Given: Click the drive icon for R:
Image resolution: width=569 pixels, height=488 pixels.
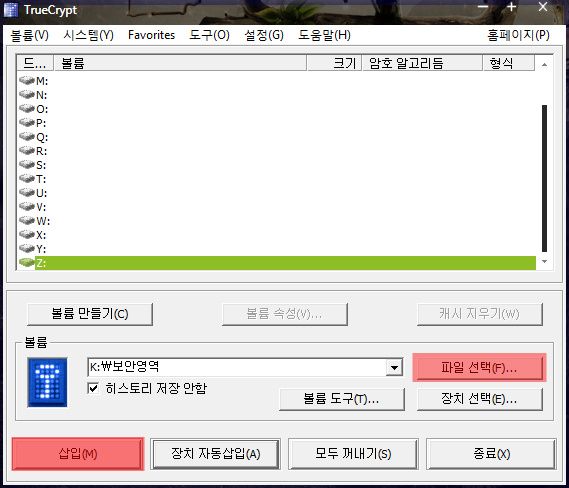Looking at the screenshot, I should pyautogui.click(x=27, y=150).
